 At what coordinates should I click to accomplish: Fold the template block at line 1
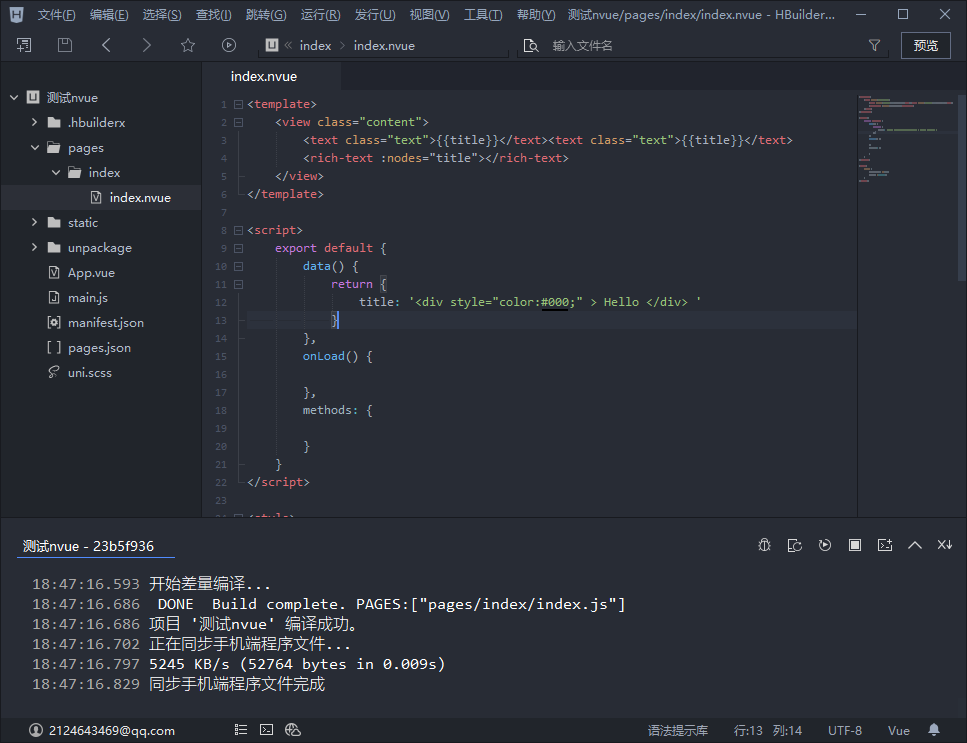click(x=239, y=104)
